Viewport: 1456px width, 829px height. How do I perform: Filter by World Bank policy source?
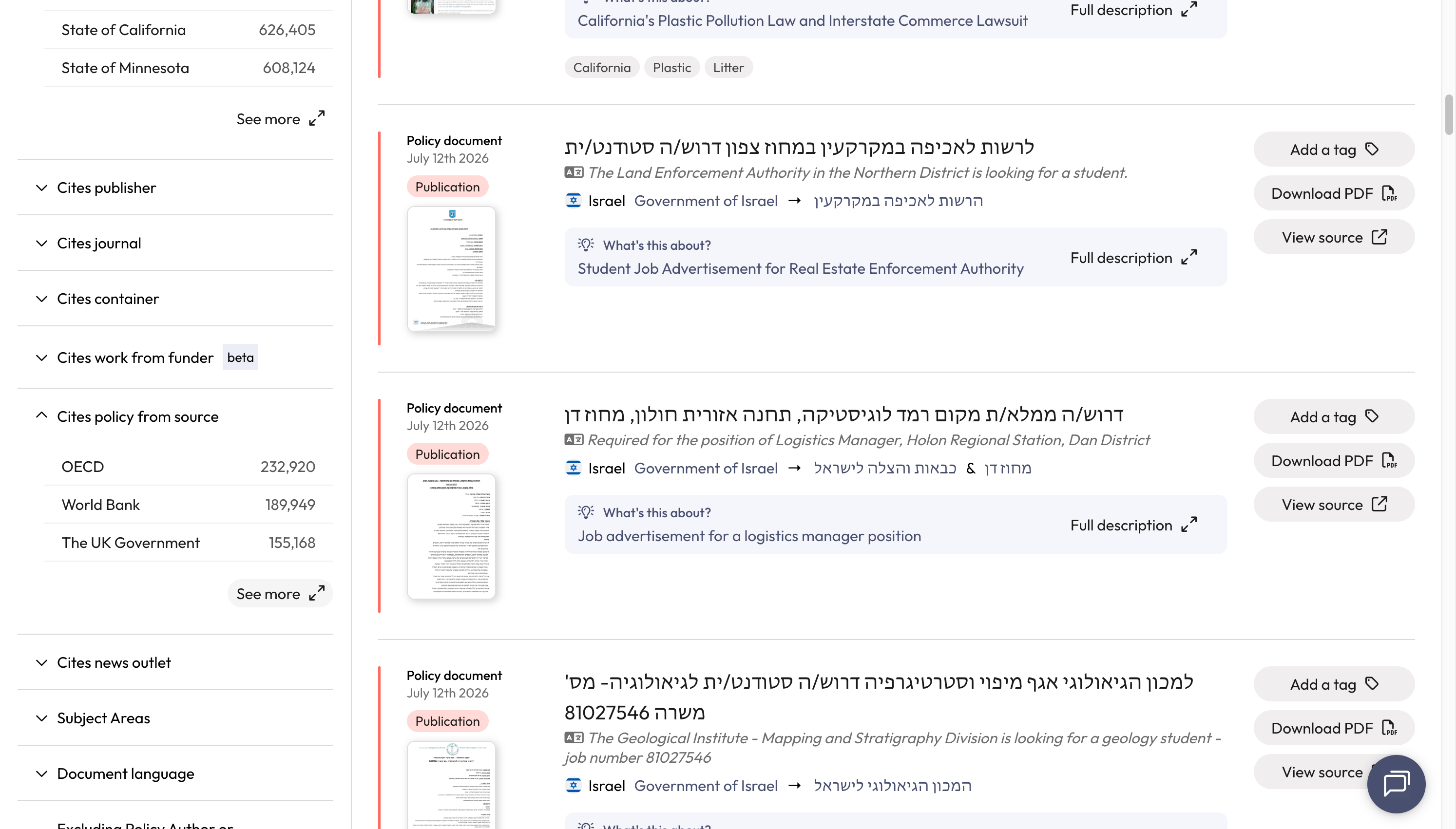coord(189,505)
